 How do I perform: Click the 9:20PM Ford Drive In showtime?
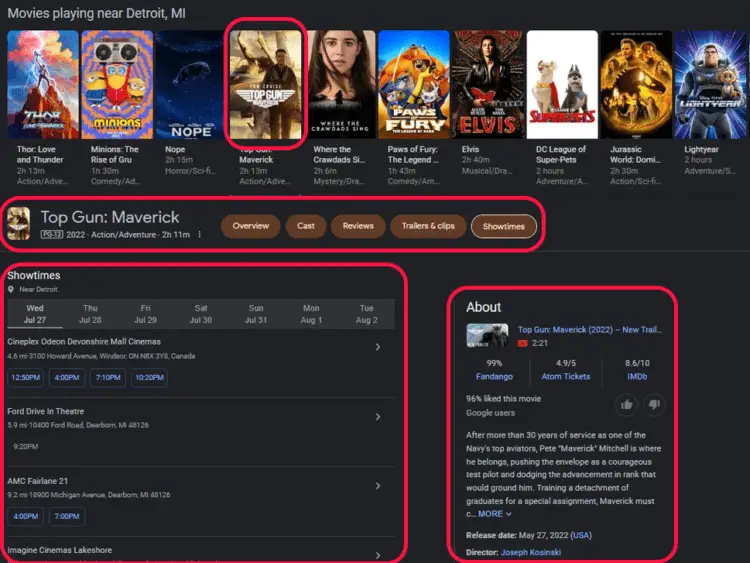[26, 446]
